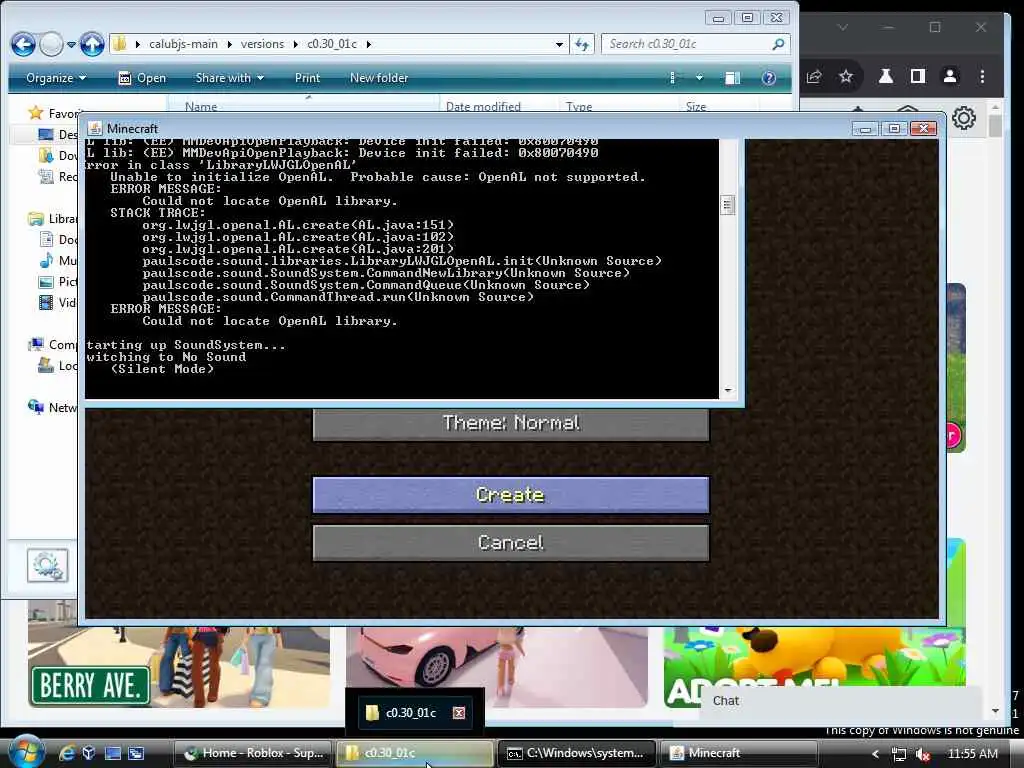
Task: Select Libraries in navigation pane
Action: point(53,219)
